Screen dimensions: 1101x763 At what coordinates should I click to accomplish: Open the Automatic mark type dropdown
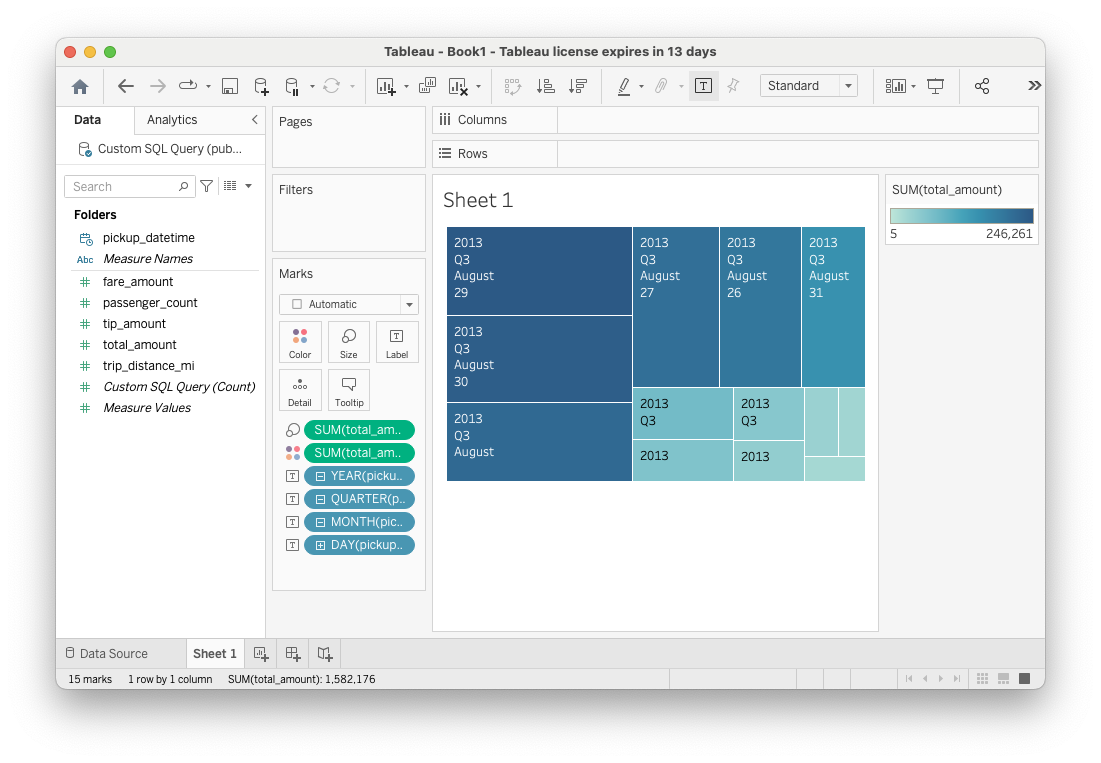(408, 304)
